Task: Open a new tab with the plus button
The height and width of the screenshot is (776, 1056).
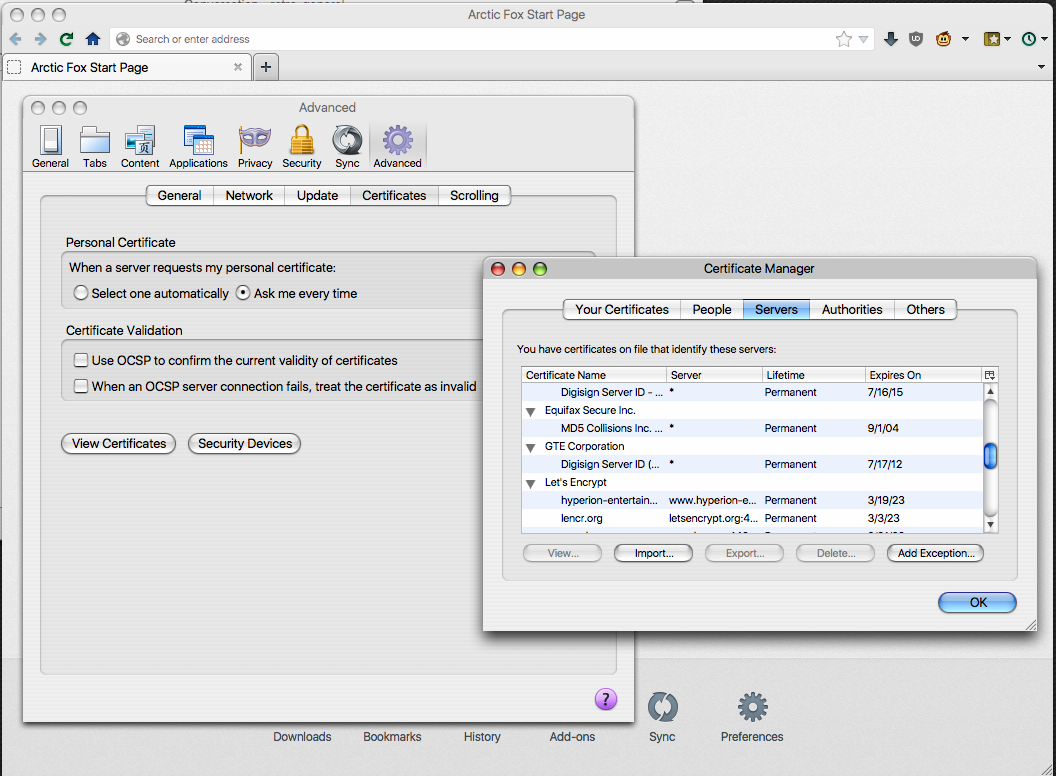Action: pos(266,67)
